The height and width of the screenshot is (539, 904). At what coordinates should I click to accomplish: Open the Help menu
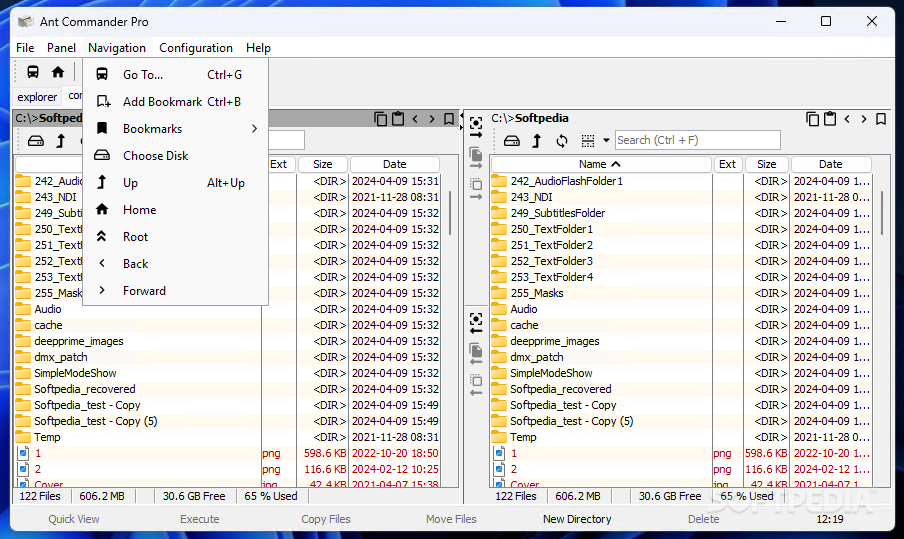click(258, 48)
